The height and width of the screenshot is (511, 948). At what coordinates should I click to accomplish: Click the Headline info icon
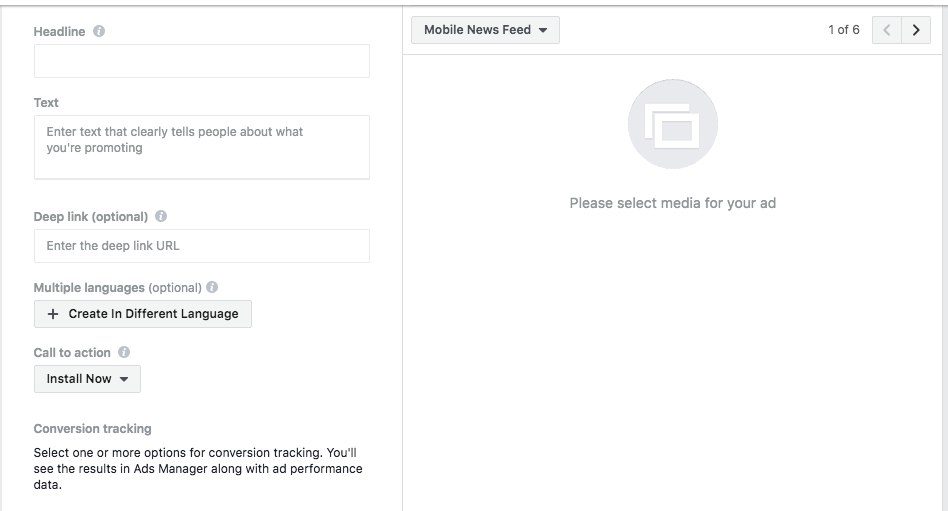click(99, 31)
